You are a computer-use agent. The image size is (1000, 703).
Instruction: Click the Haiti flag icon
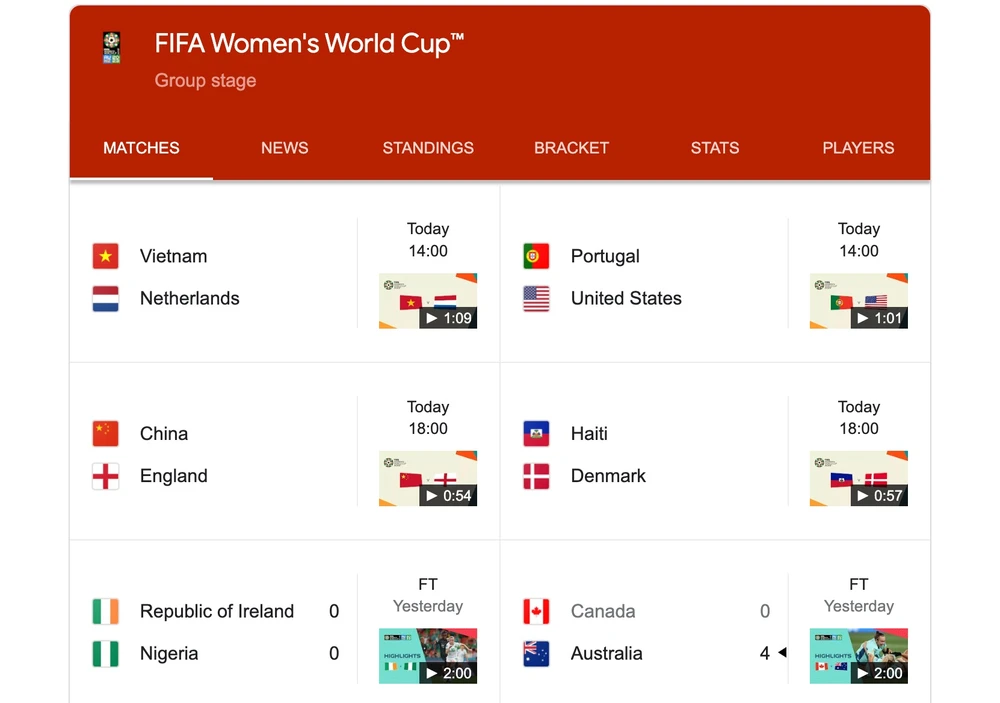tap(536, 433)
